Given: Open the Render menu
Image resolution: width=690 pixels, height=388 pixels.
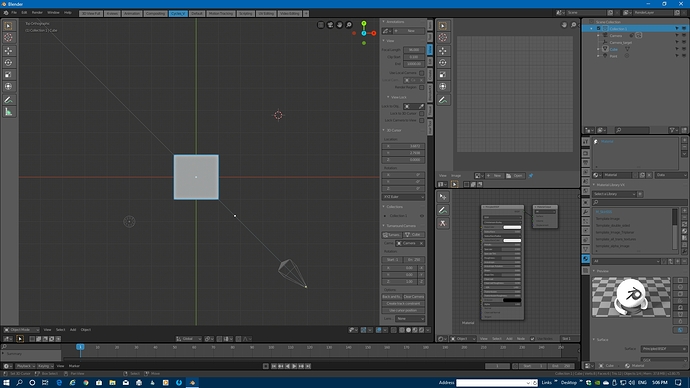Looking at the screenshot, I should [37, 13].
